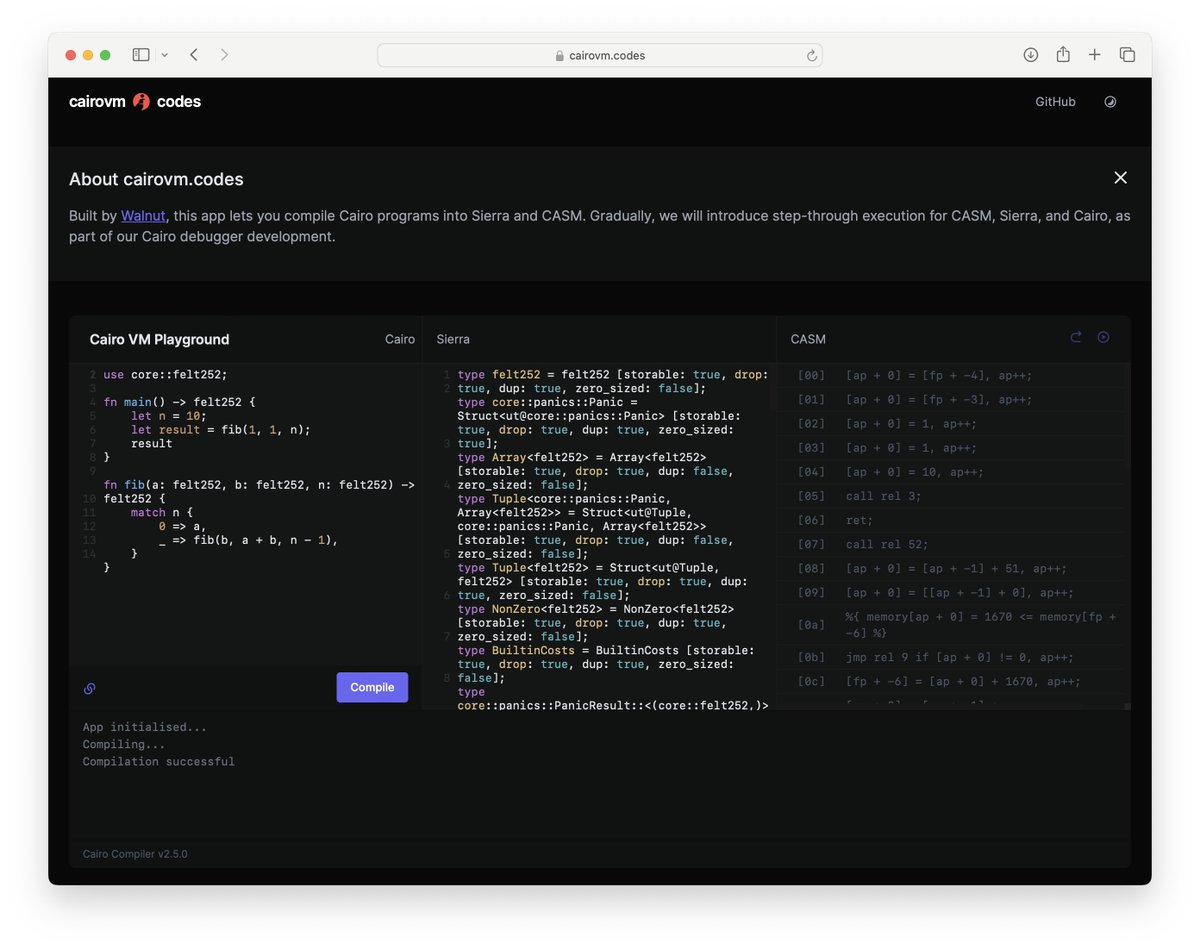
Task: Click the 'About cairovm.codes' heading
Action: click(x=156, y=179)
